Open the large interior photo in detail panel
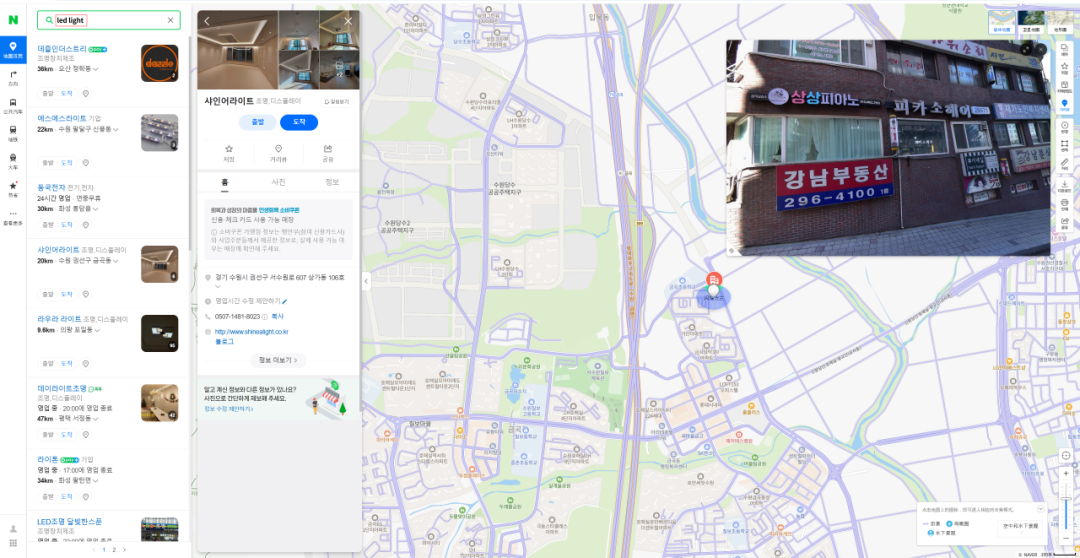The width and height of the screenshot is (1080, 558). [x=238, y=50]
